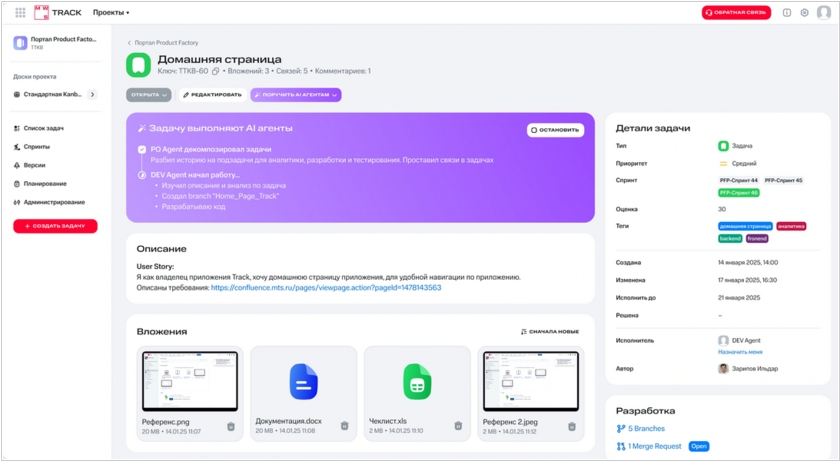
Task: Open the 'Открыта' status dropdown
Action: pyautogui.click(x=148, y=95)
